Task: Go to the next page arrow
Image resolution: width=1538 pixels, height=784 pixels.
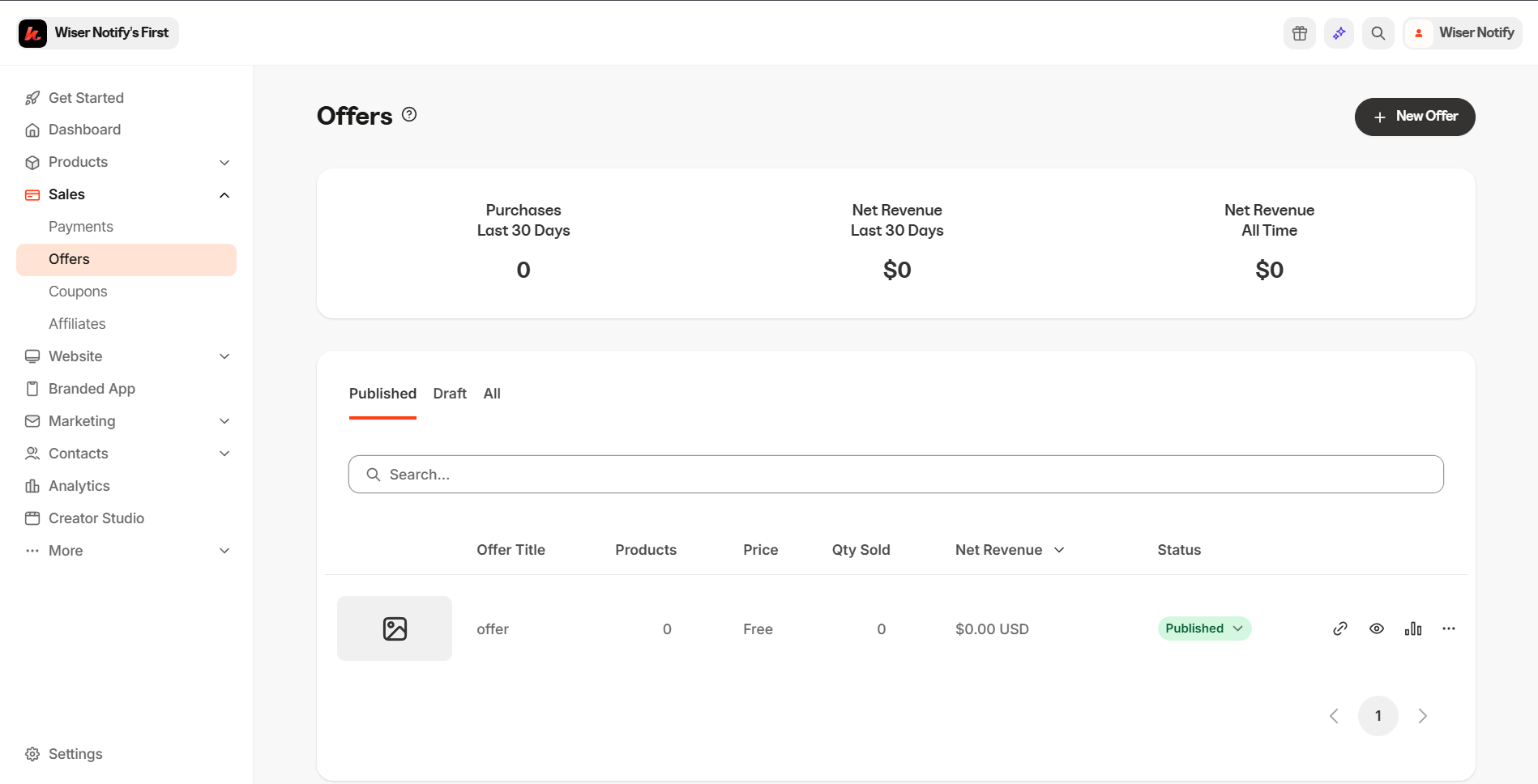Action: click(1422, 716)
